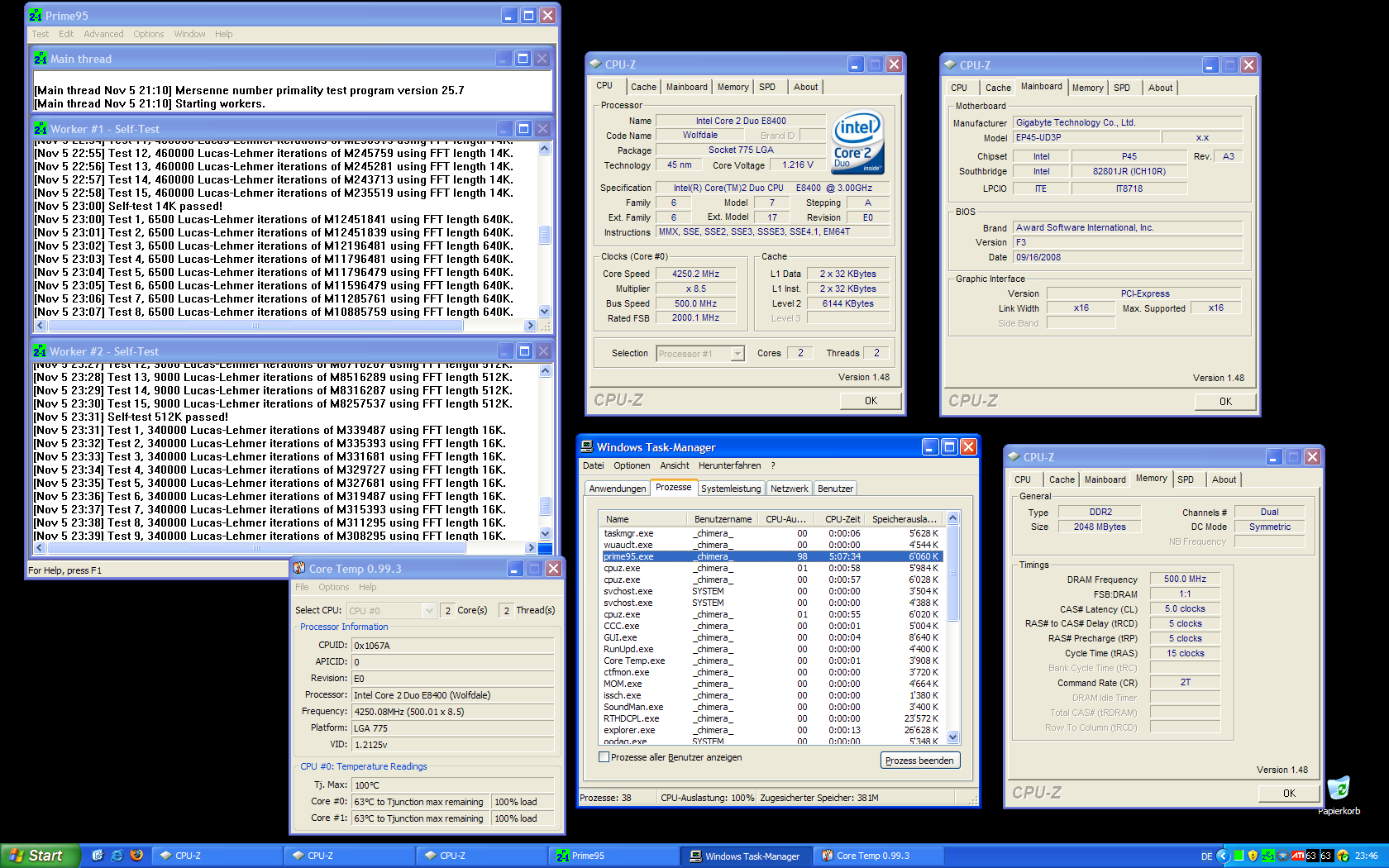The width and height of the screenshot is (1389, 868).
Task: Click the Windows Task-Manager taskbar button
Action: (x=747, y=856)
